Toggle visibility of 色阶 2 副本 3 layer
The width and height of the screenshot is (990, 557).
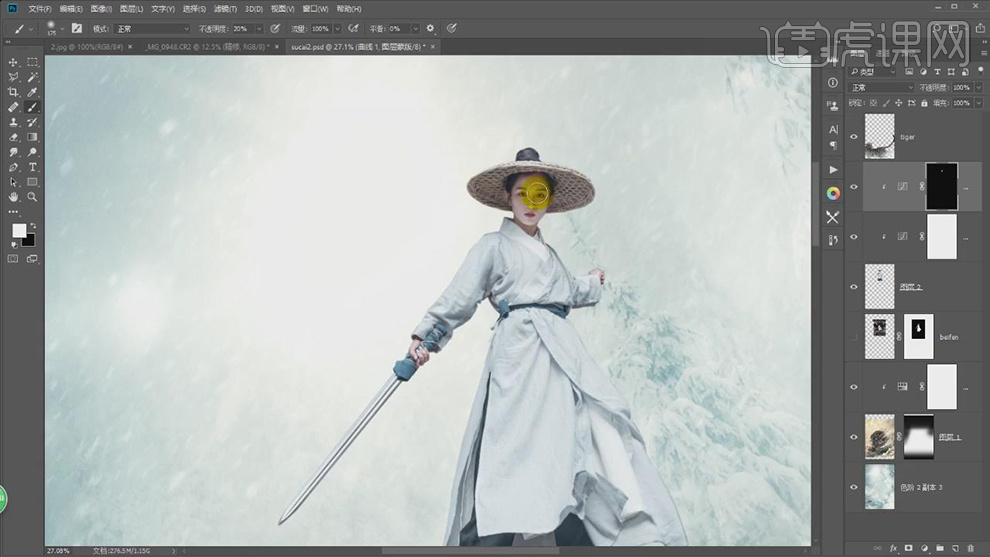tap(854, 487)
